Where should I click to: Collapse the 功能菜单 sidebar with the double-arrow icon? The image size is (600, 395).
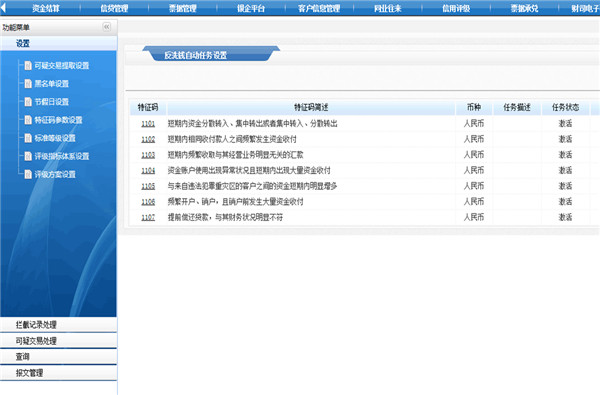106,27
